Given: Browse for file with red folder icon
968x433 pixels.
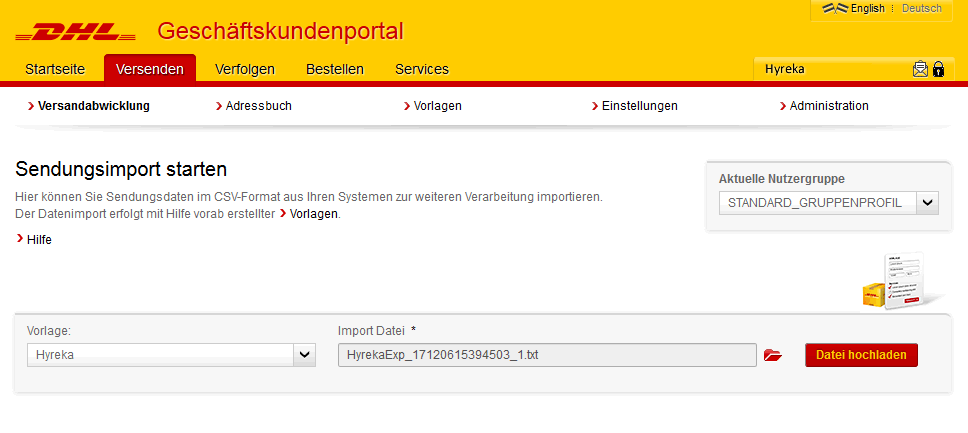Looking at the screenshot, I should 772,355.
